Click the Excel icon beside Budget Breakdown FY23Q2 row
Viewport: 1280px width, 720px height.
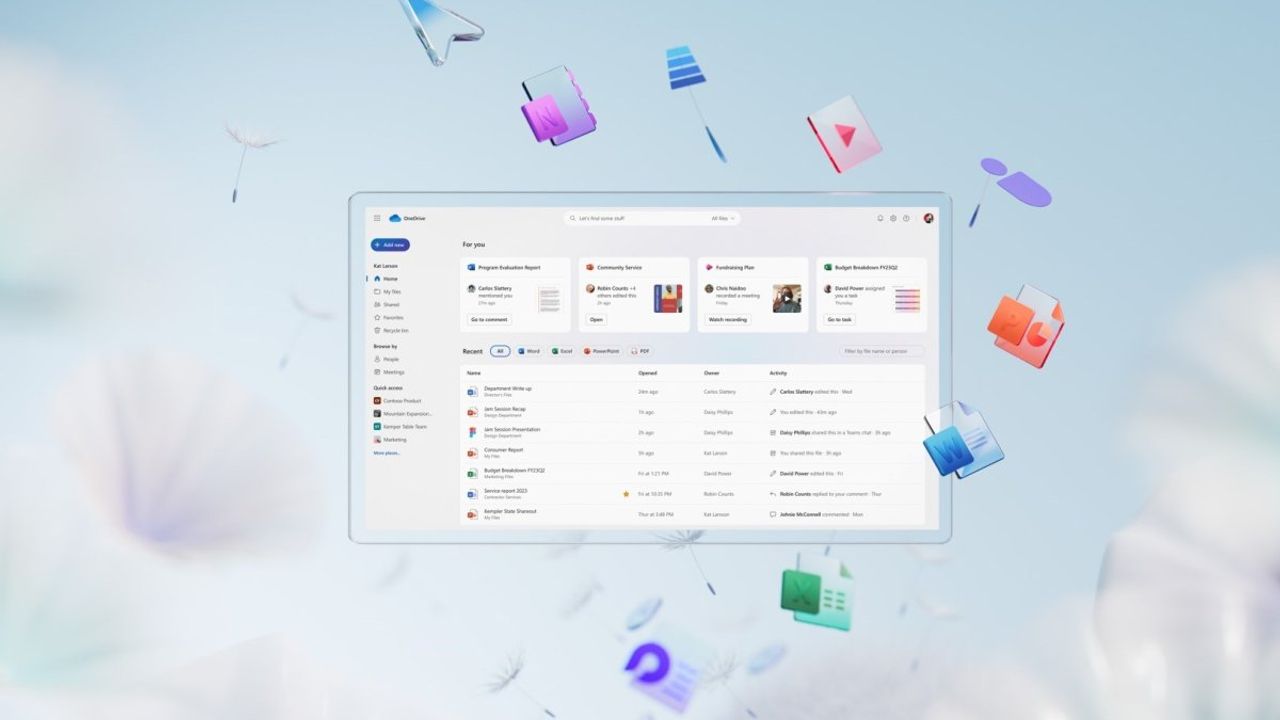(472, 473)
